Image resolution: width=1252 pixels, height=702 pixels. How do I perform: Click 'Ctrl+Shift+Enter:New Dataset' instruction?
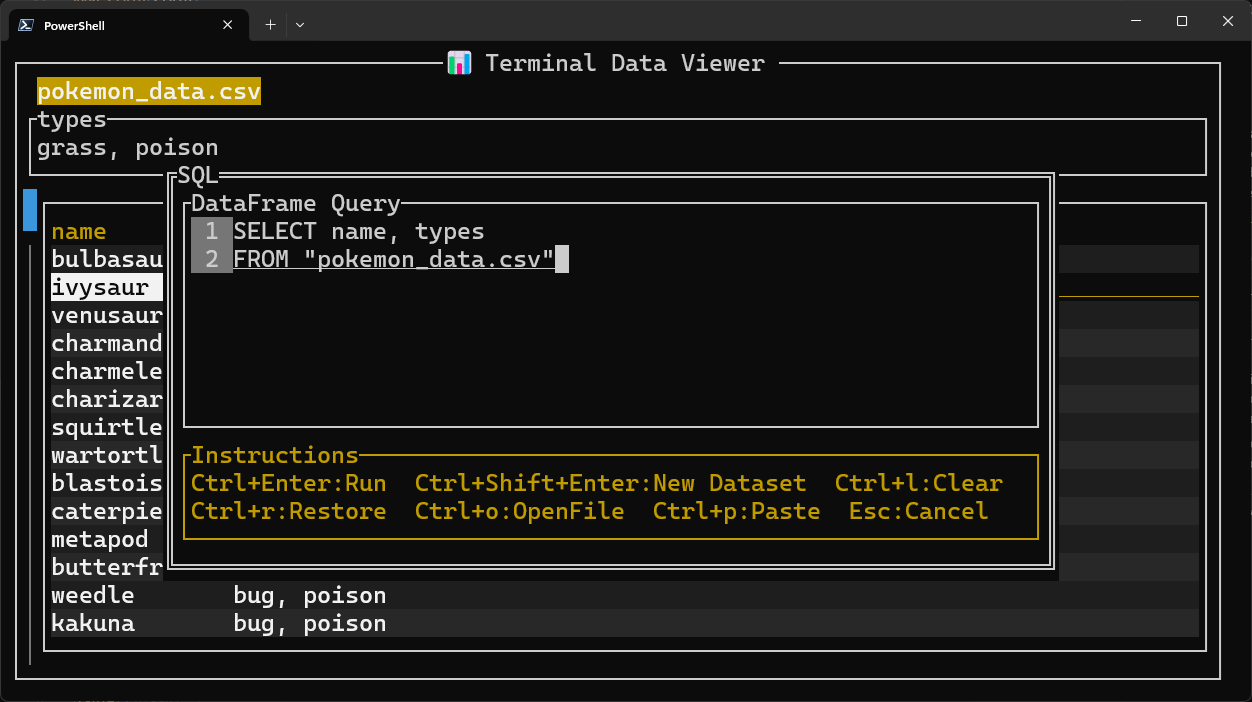pyautogui.click(x=611, y=483)
